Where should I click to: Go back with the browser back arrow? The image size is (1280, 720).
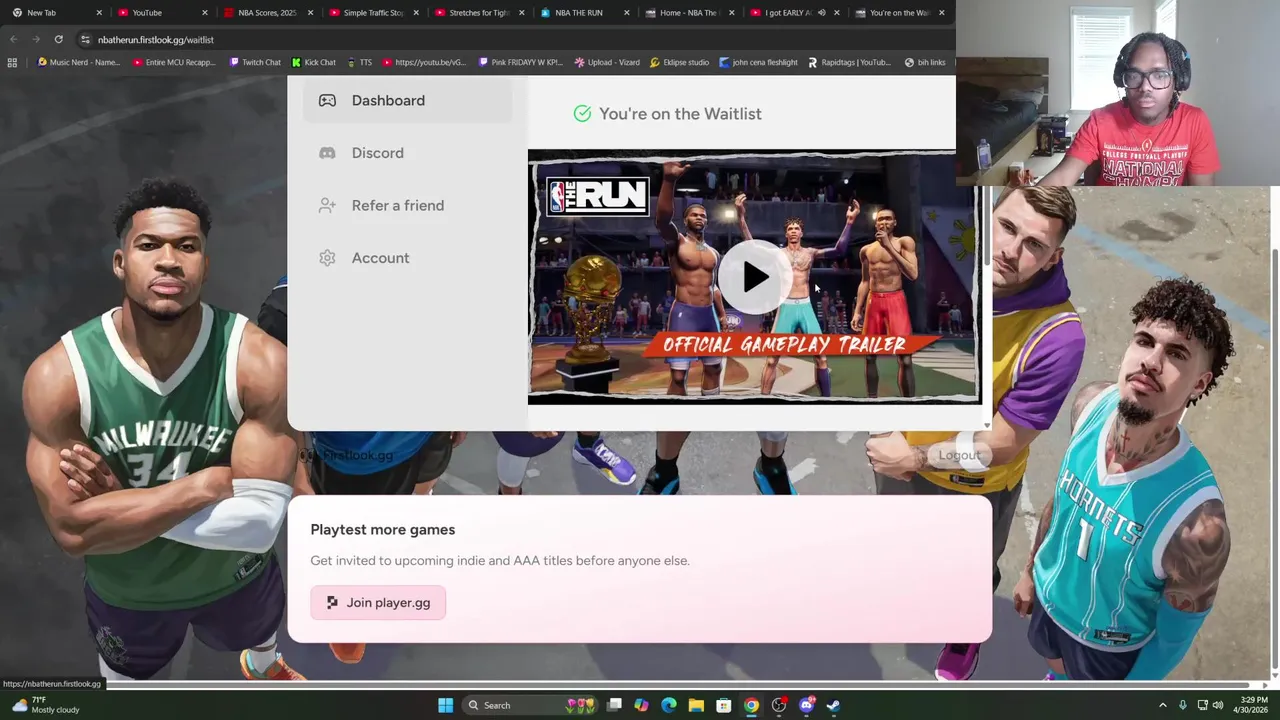pos(13,39)
